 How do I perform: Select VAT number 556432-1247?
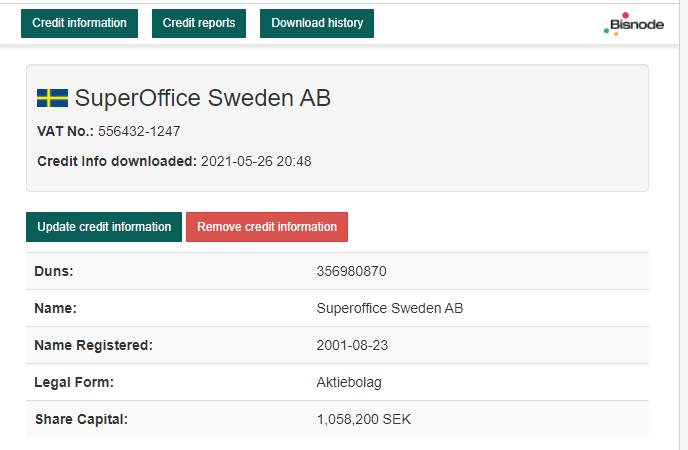[139, 131]
